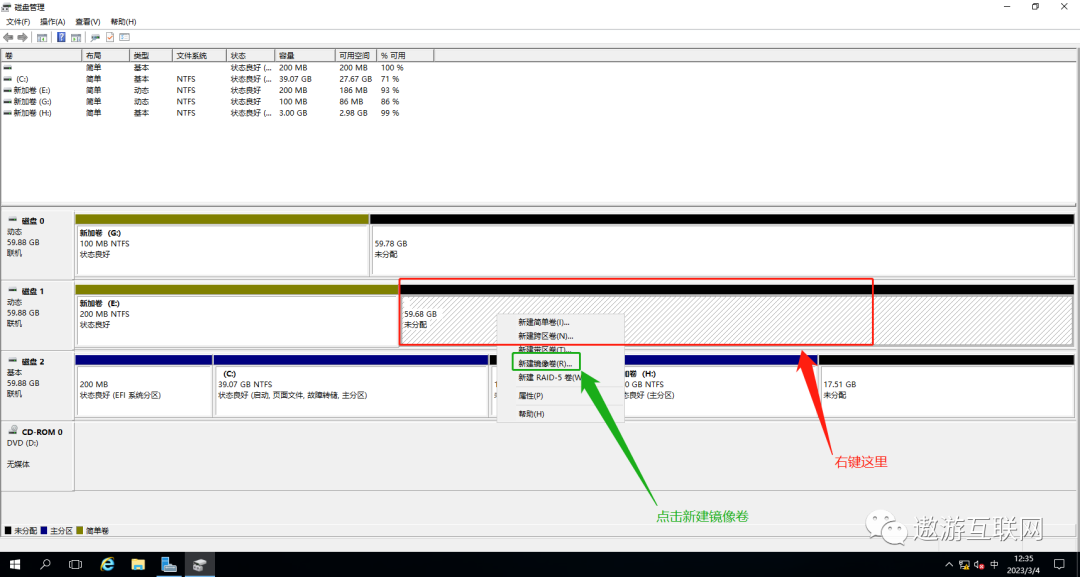Open Task View on the taskbar
Image resolution: width=1080 pixels, height=577 pixels.
76,565
